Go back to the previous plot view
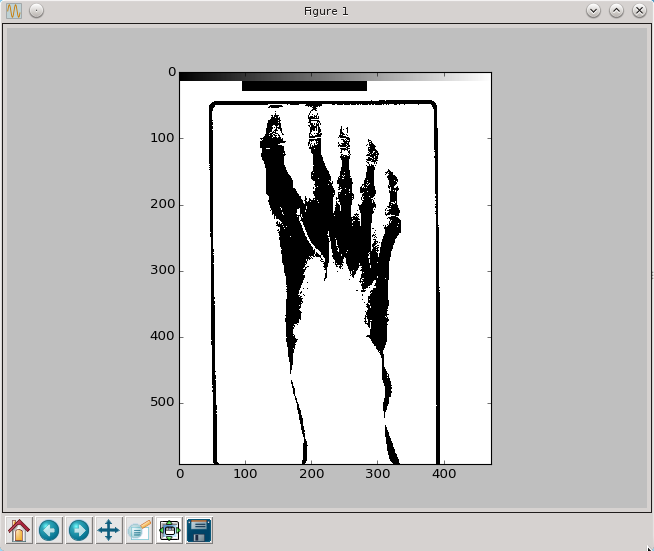The width and height of the screenshot is (654, 551). tap(49, 530)
